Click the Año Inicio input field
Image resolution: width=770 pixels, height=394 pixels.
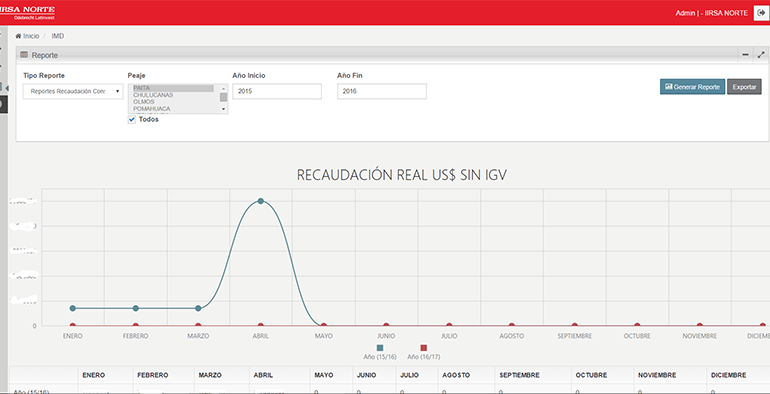pyautogui.click(x=277, y=91)
